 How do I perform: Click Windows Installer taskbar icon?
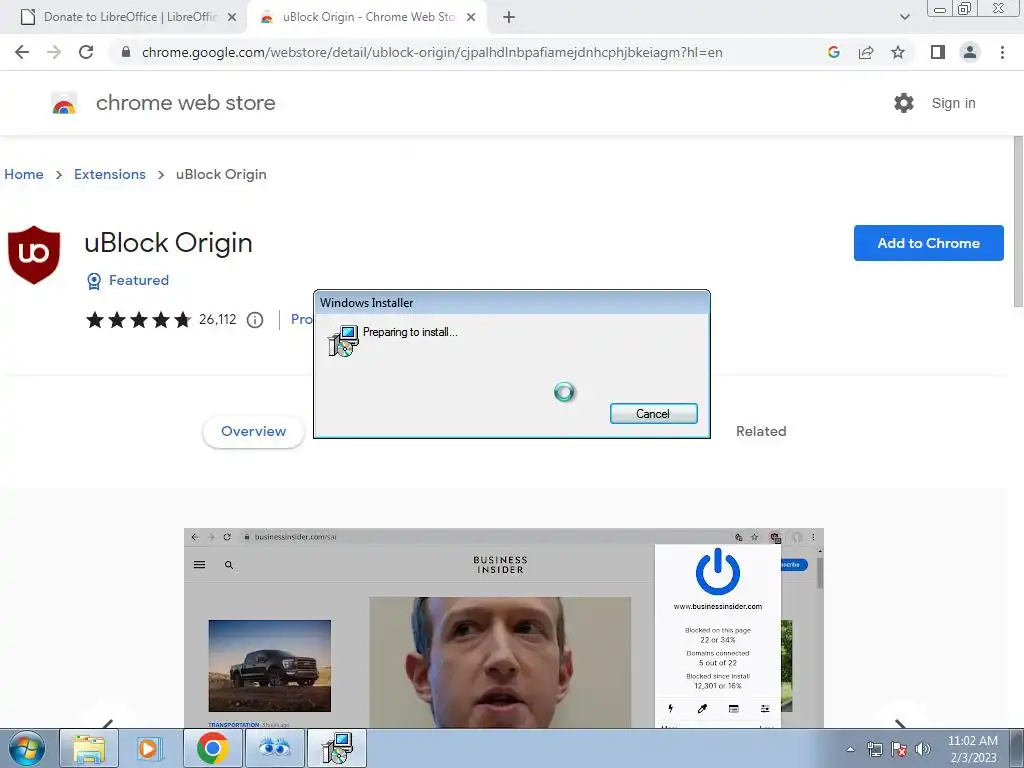pyautogui.click(x=336, y=748)
